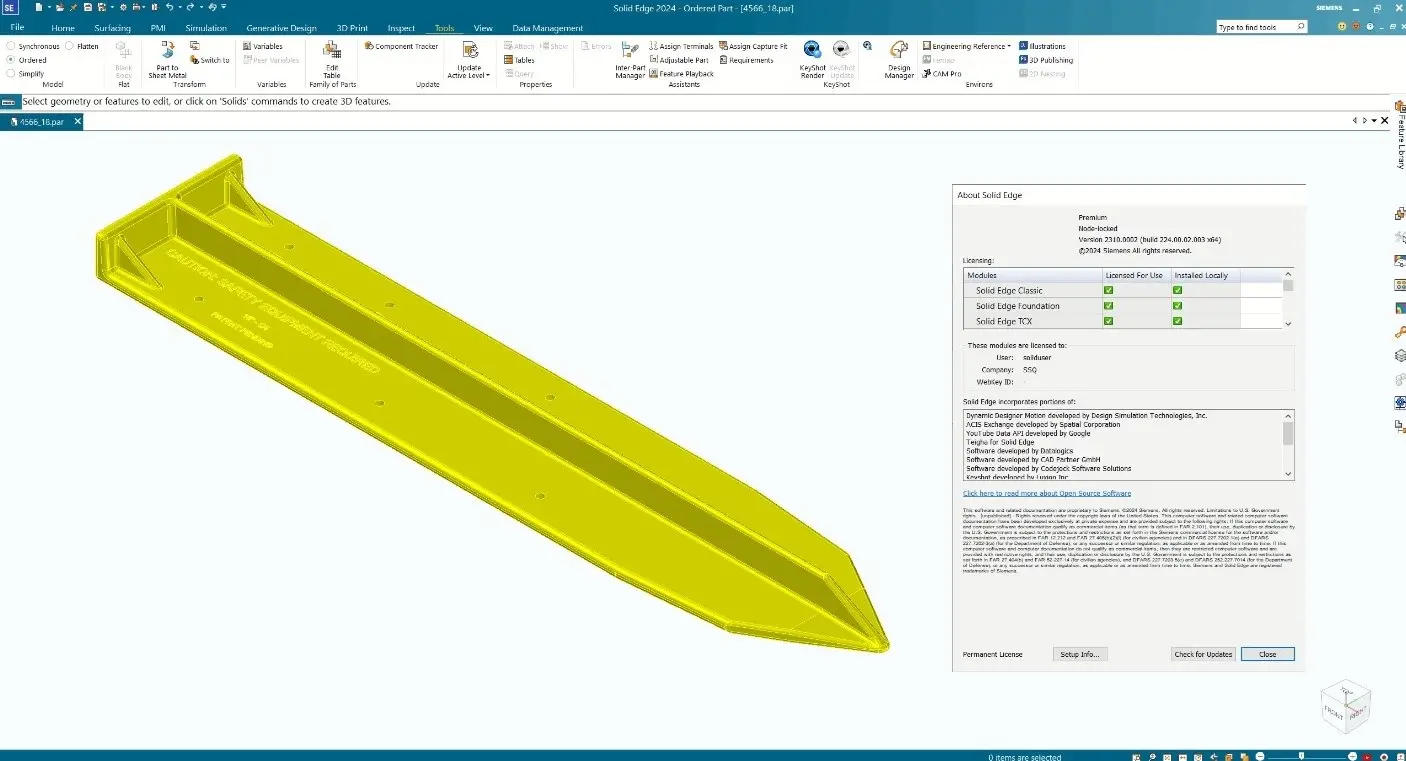Open the Design Manager
The height and width of the screenshot is (761, 1406).
899,59
